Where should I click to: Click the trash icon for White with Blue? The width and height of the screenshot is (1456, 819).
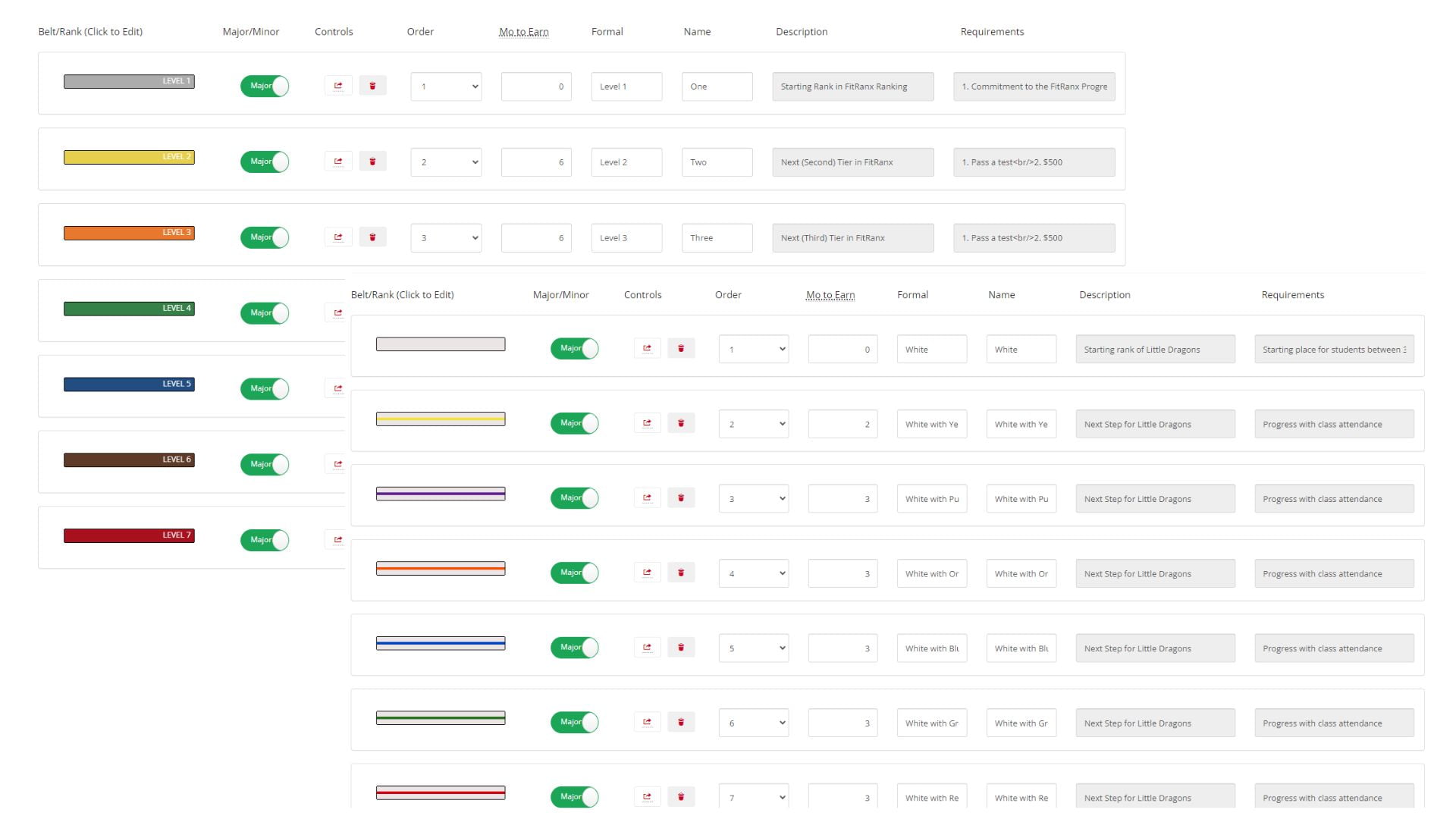[x=681, y=647]
